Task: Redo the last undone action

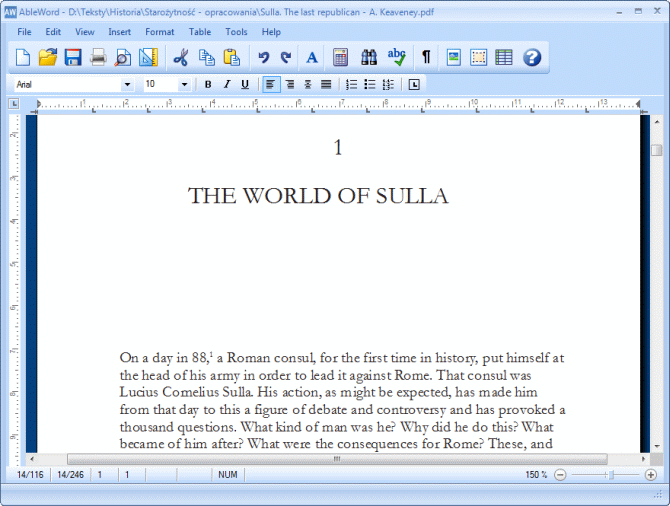Action: (286, 57)
